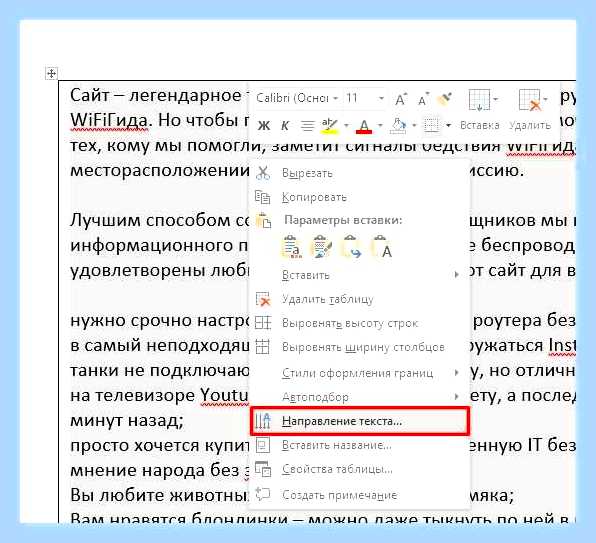Choose Вырезать from the context menu
Viewport: 596px width, 543px height.
(359, 173)
